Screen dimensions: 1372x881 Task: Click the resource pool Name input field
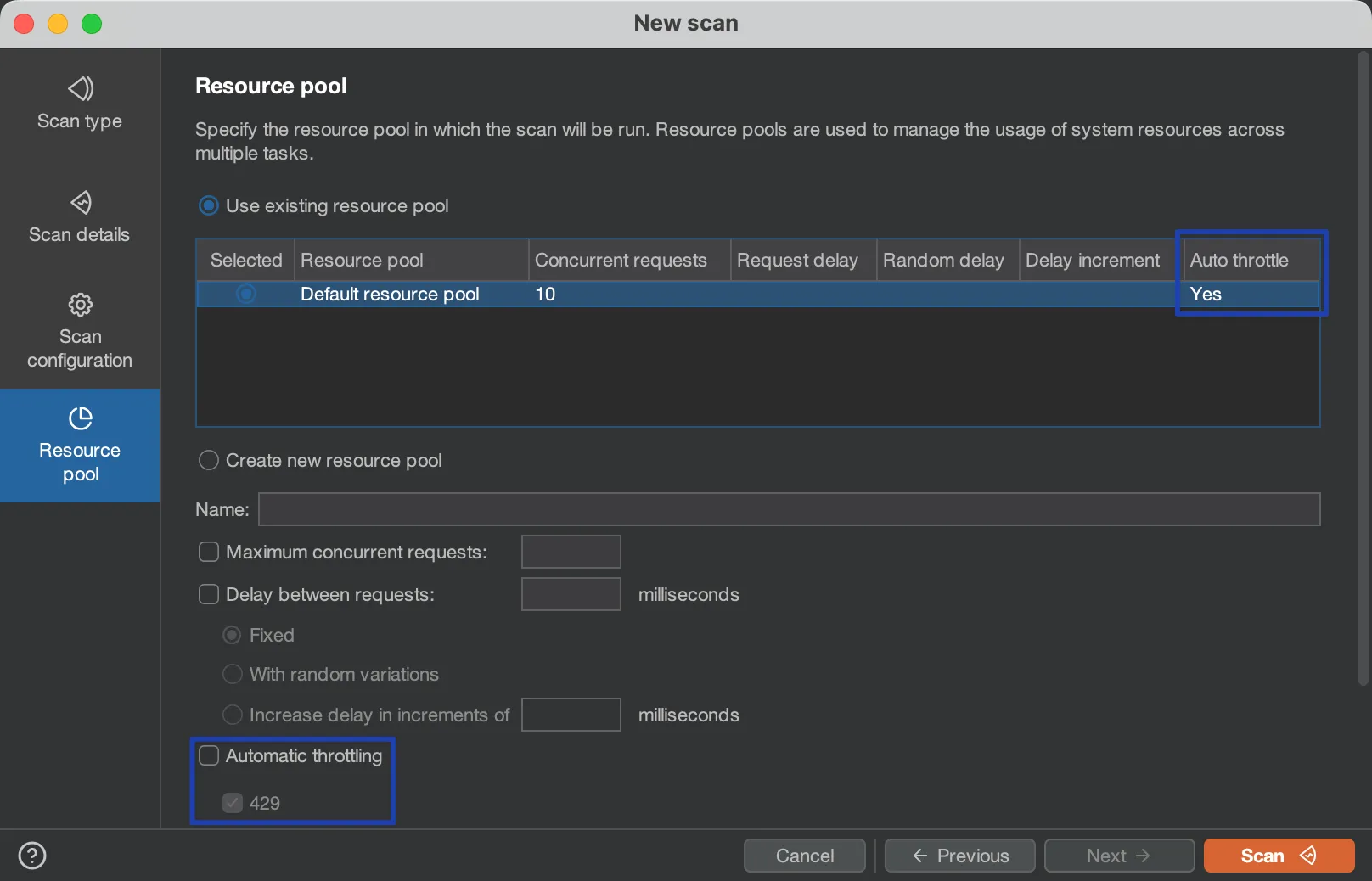[789, 509]
